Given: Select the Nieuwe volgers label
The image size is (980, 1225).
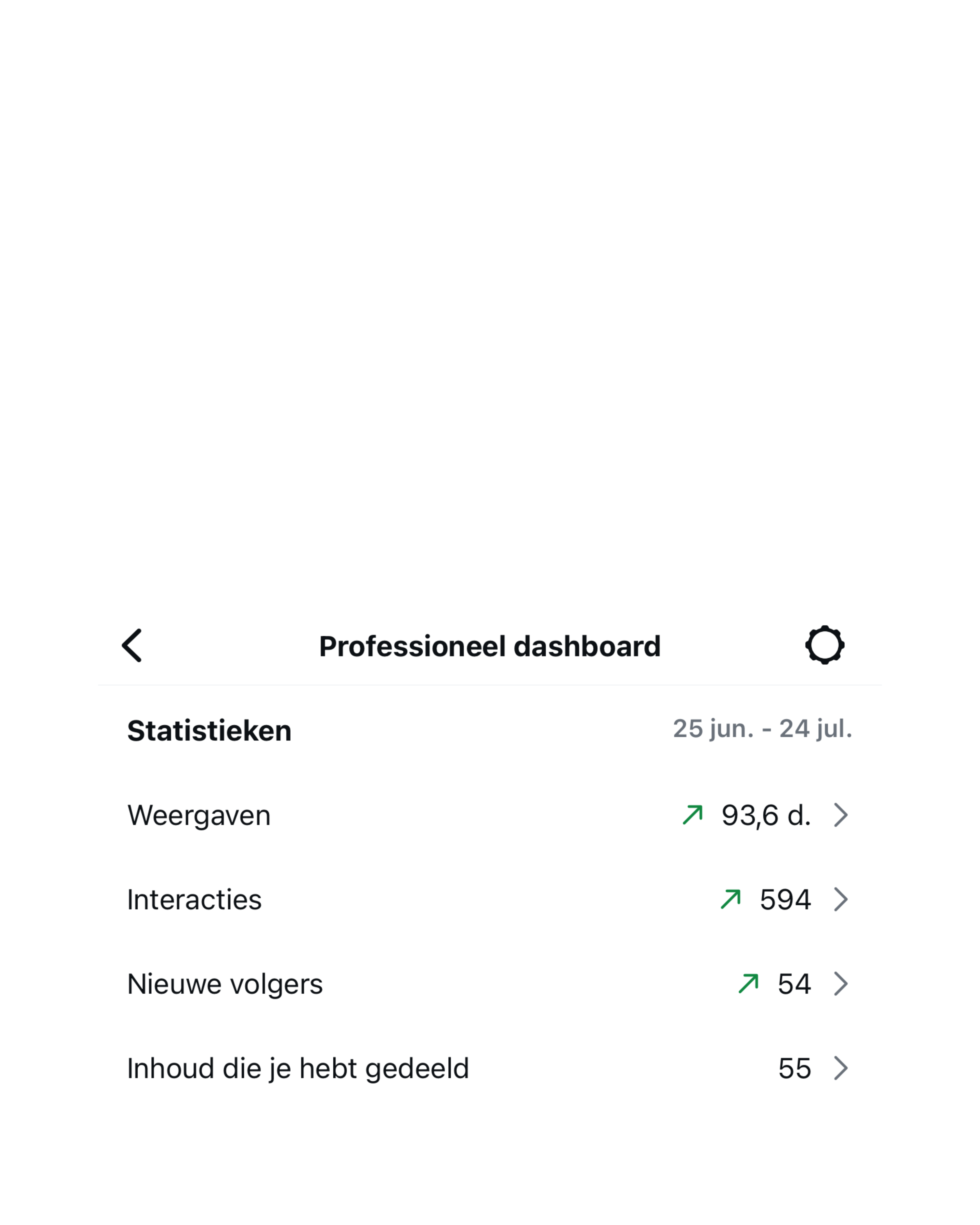Looking at the screenshot, I should pos(225,984).
